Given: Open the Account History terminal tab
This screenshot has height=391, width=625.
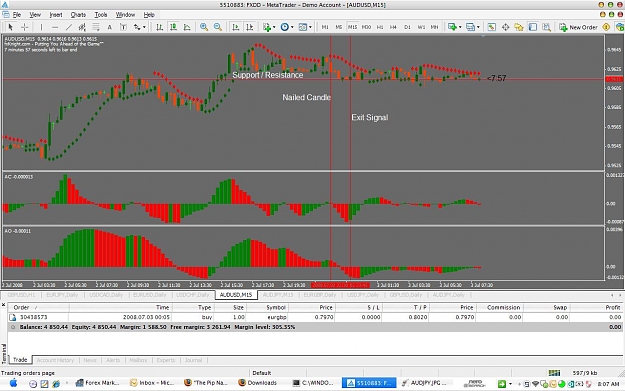Looking at the screenshot, I should [55, 360].
